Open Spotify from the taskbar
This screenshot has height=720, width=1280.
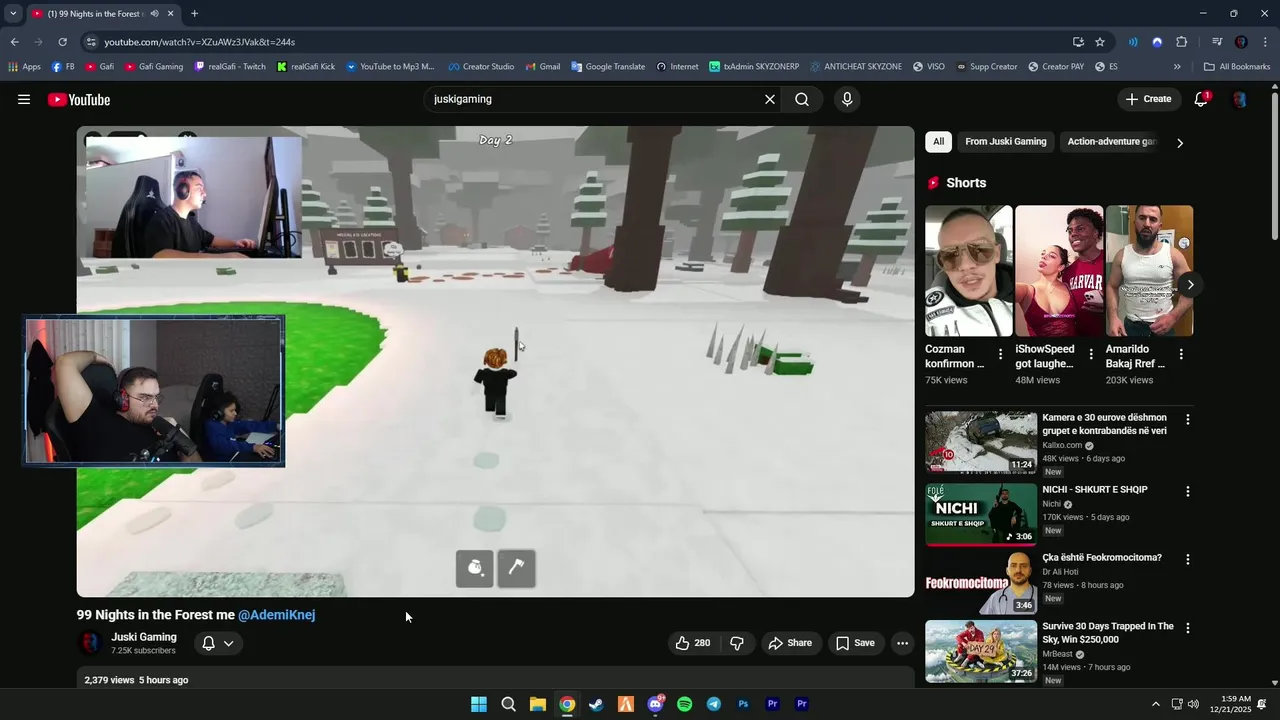point(684,704)
